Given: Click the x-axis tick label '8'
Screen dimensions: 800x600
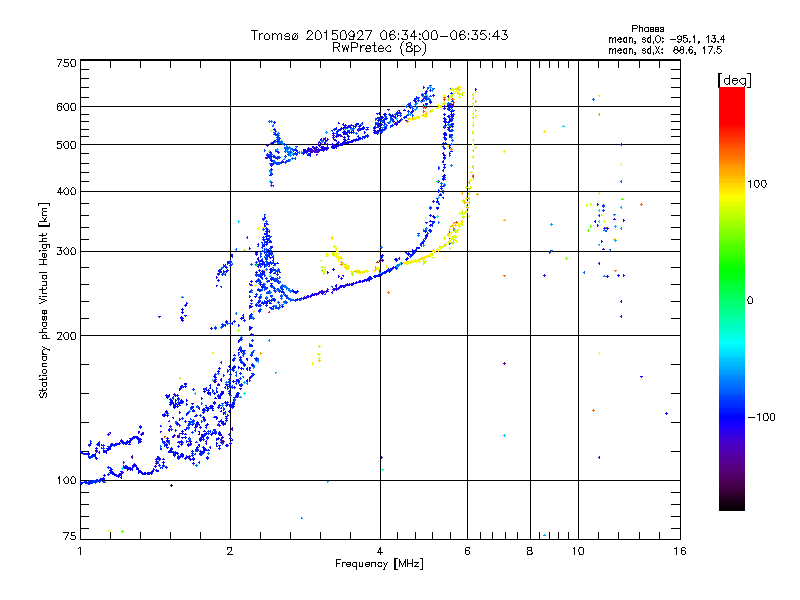Looking at the screenshot, I should (x=530, y=551).
